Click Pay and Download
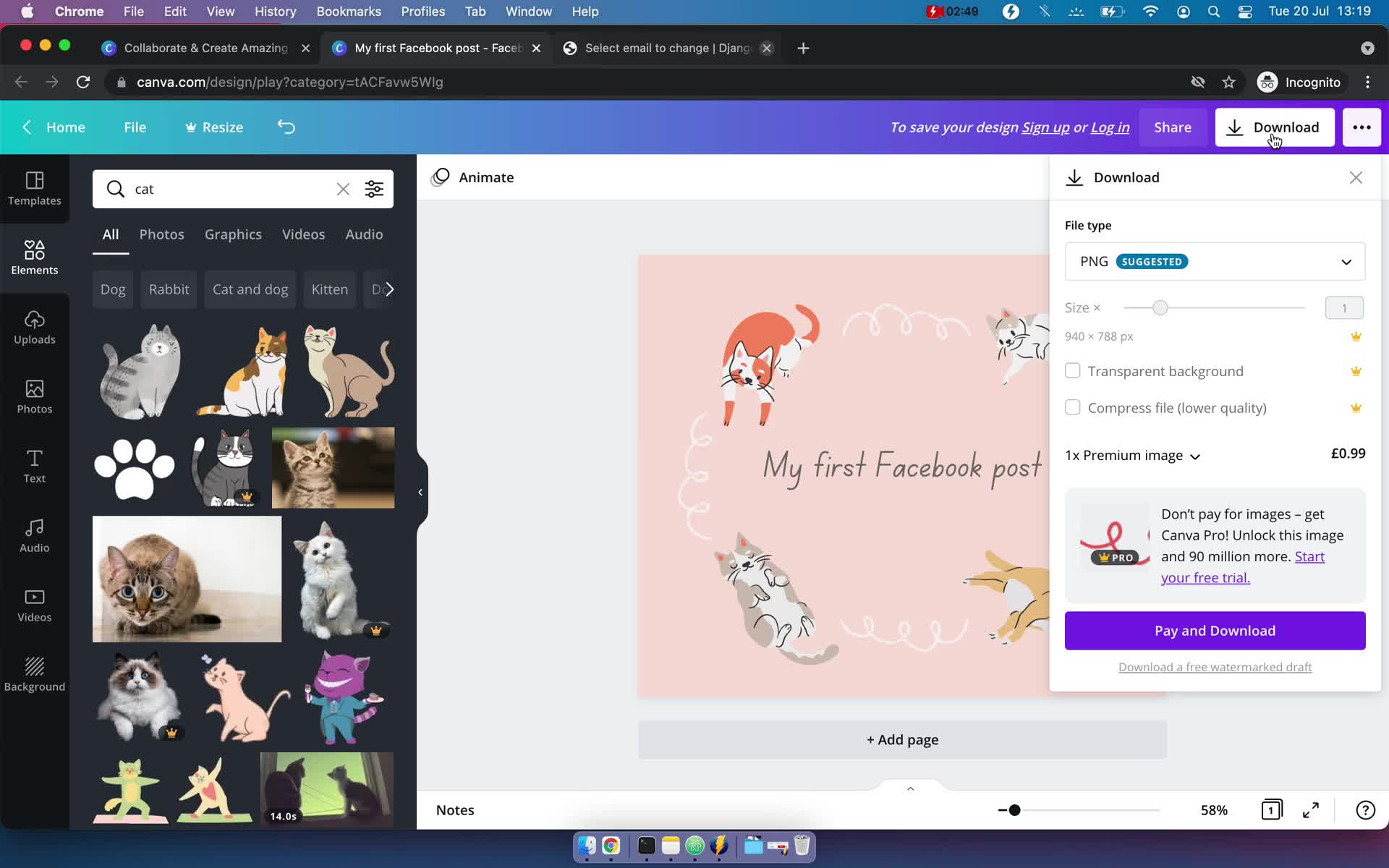The image size is (1389, 868). click(1215, 631)
